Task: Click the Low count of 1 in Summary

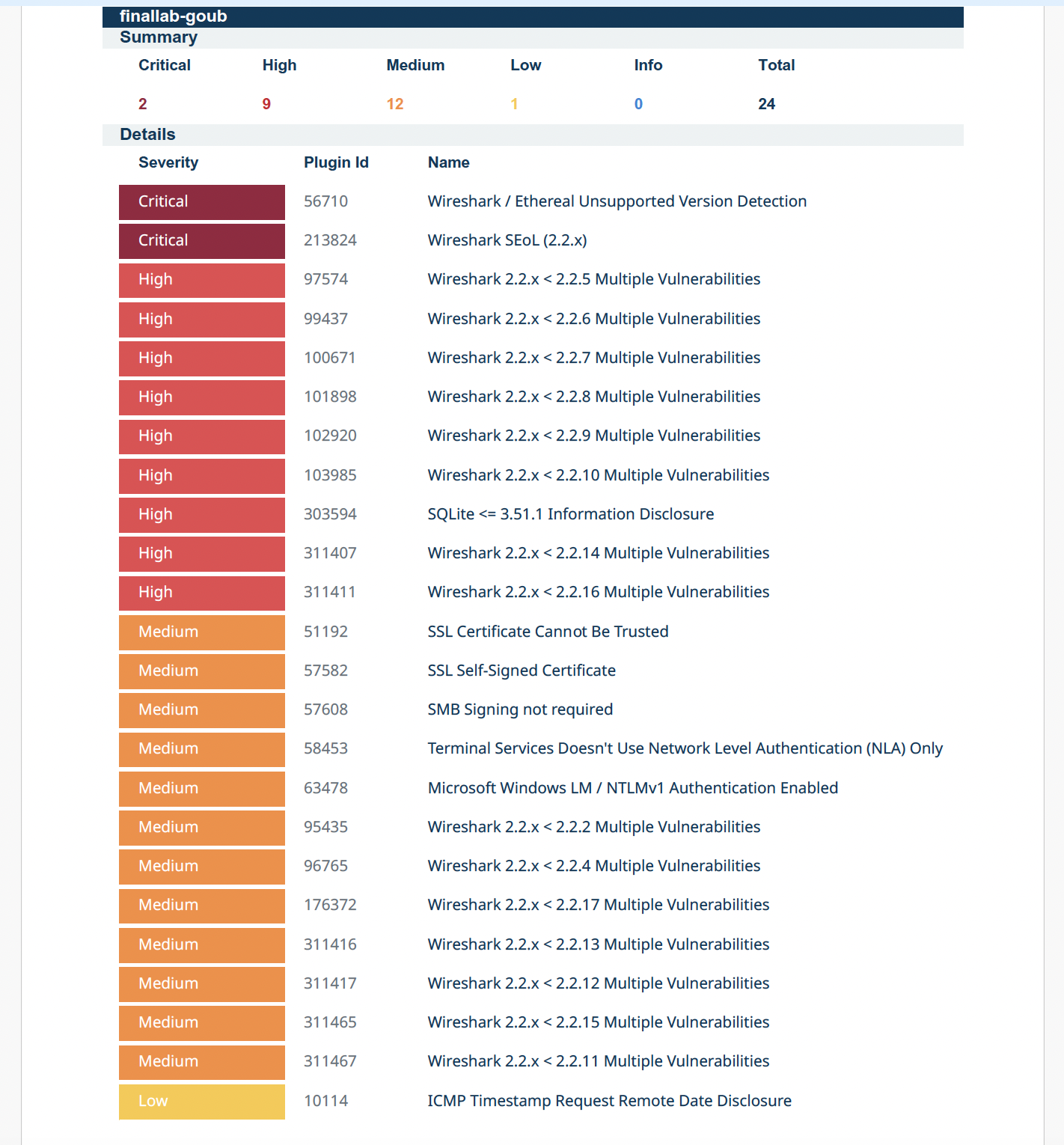Action: click(x=514, y=104)
